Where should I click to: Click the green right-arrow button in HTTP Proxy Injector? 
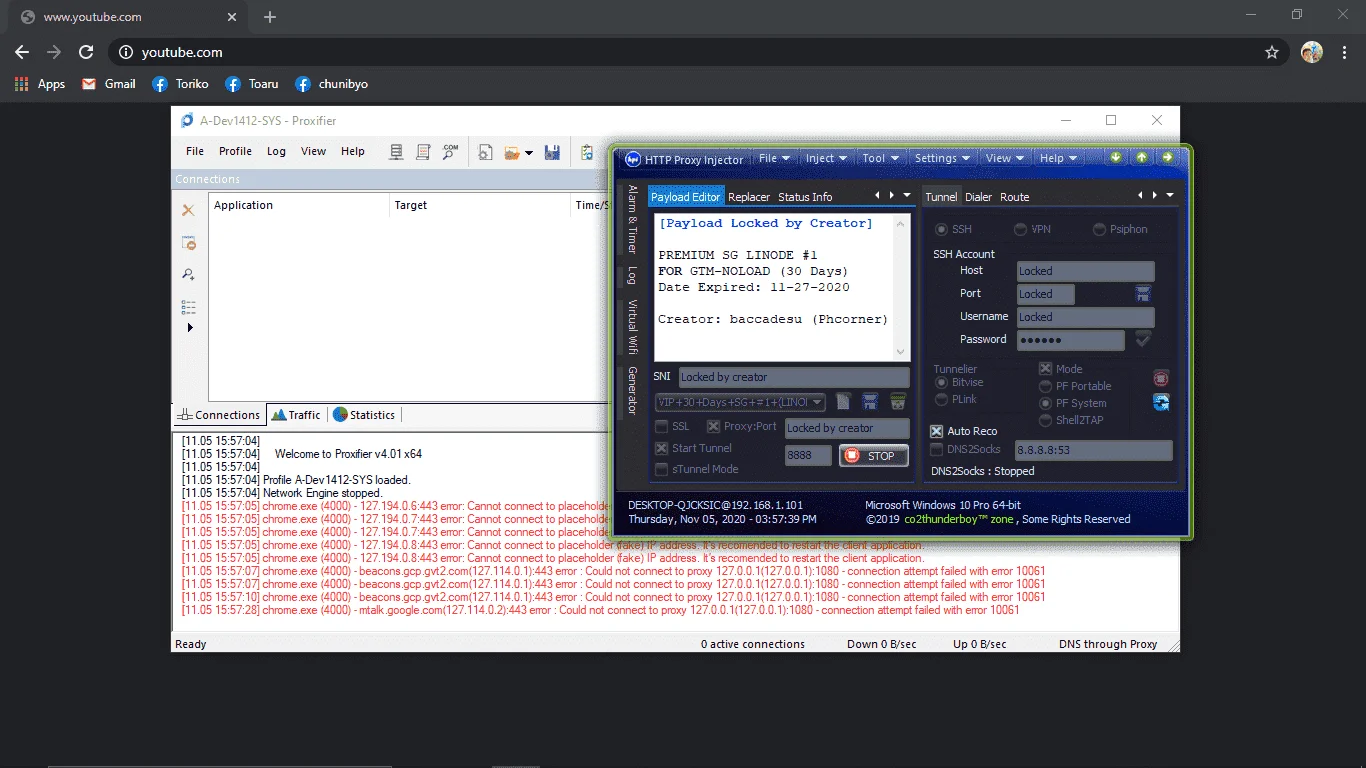click(1167, 158)
